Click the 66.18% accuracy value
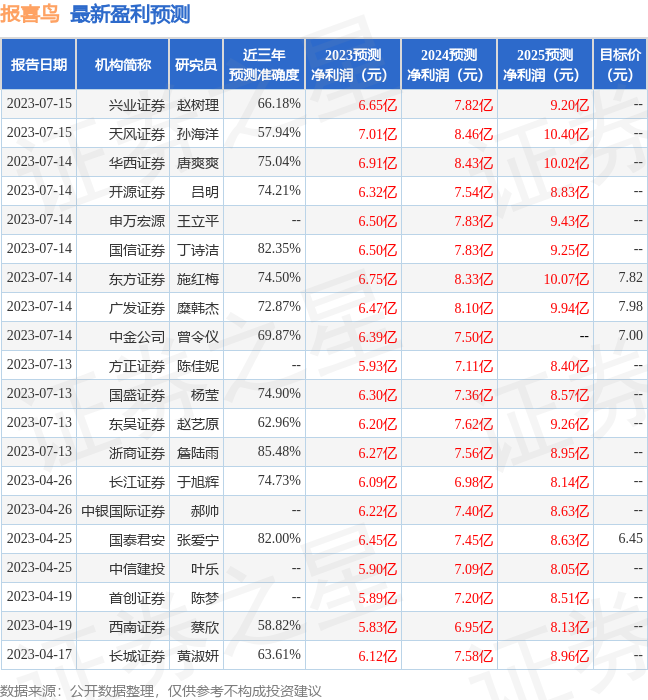 click(279, 104)
